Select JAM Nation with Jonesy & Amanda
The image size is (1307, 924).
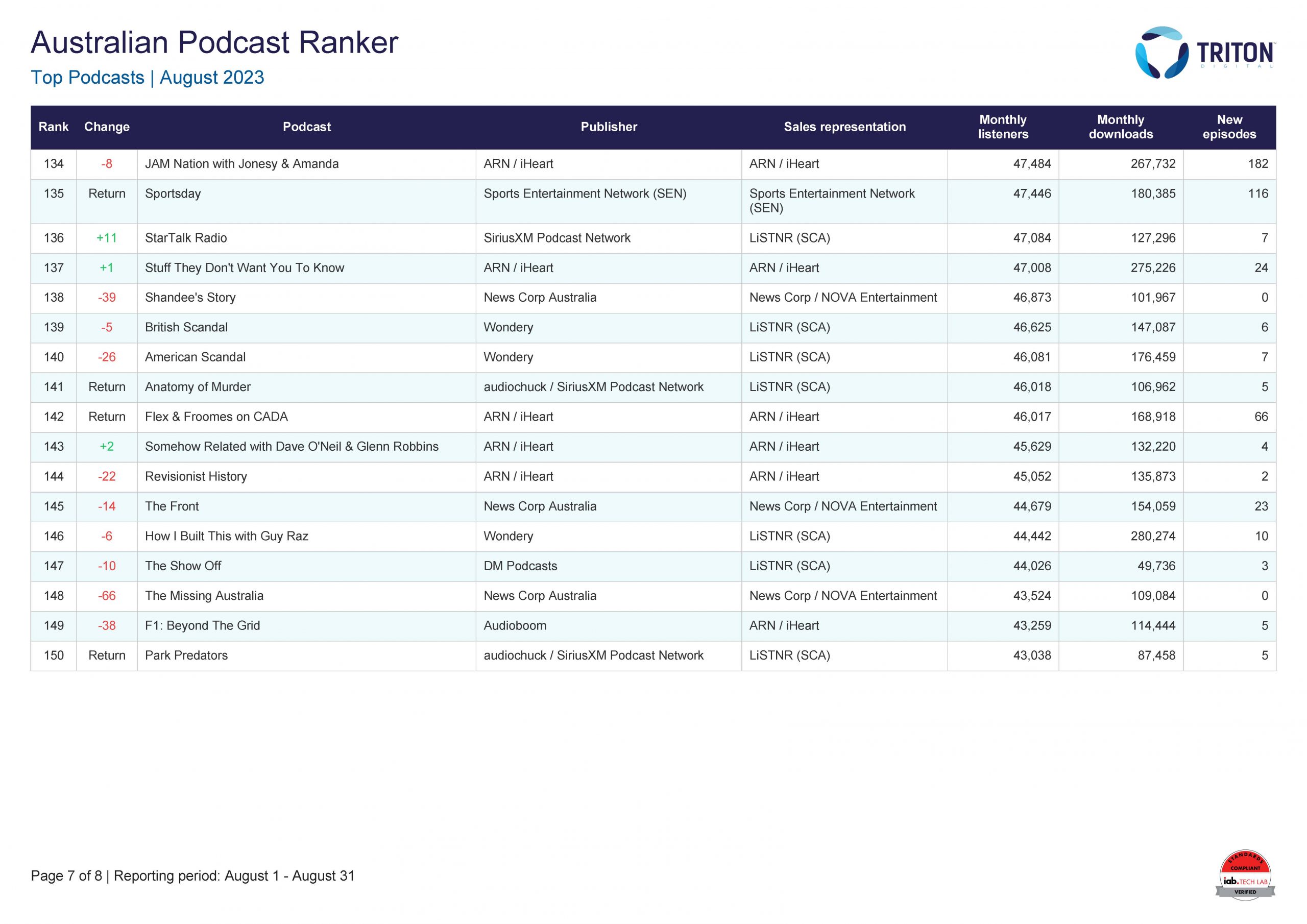[242, 164]
